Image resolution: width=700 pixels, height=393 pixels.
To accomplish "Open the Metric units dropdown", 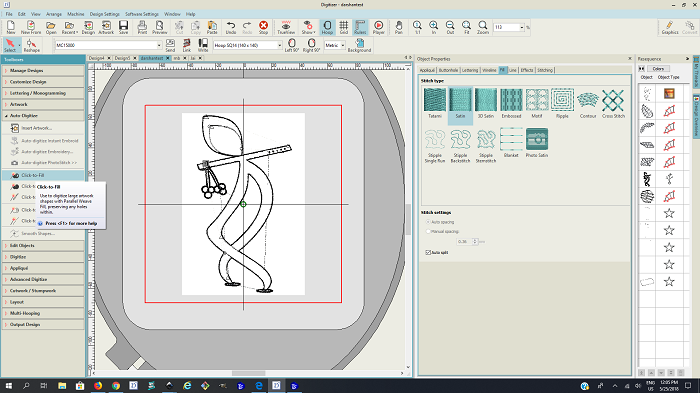I will tap(343, 45).
